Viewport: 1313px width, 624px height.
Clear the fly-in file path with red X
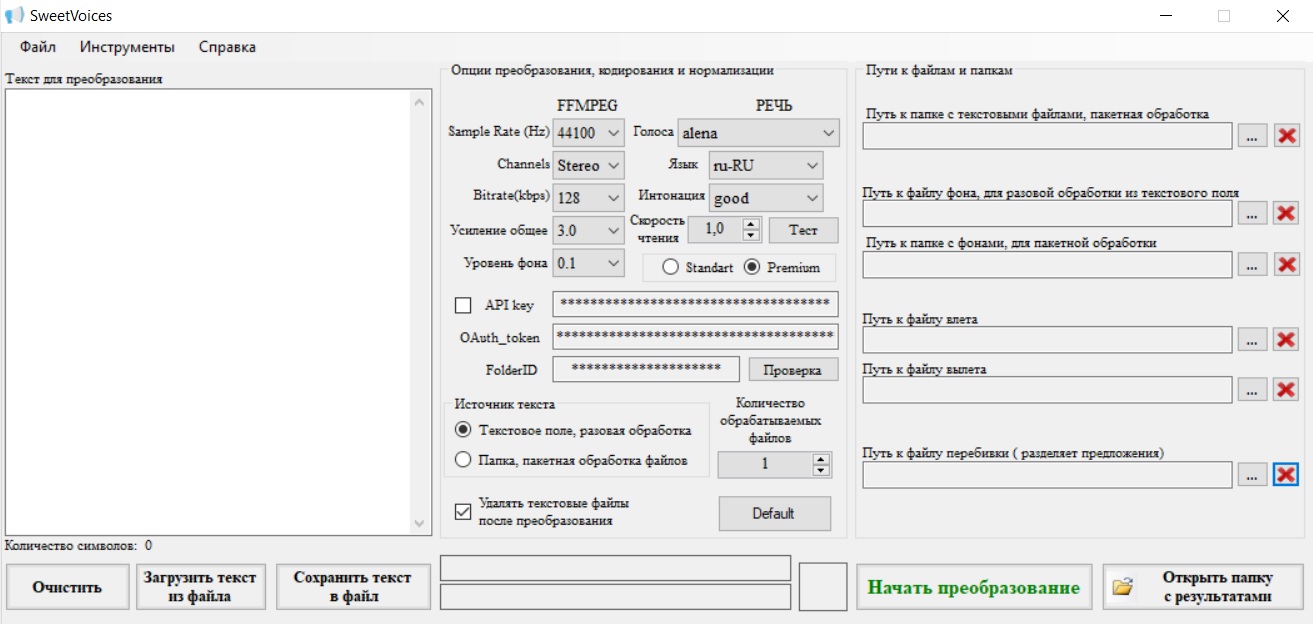pyautogui.click(x=1286, y=340)
